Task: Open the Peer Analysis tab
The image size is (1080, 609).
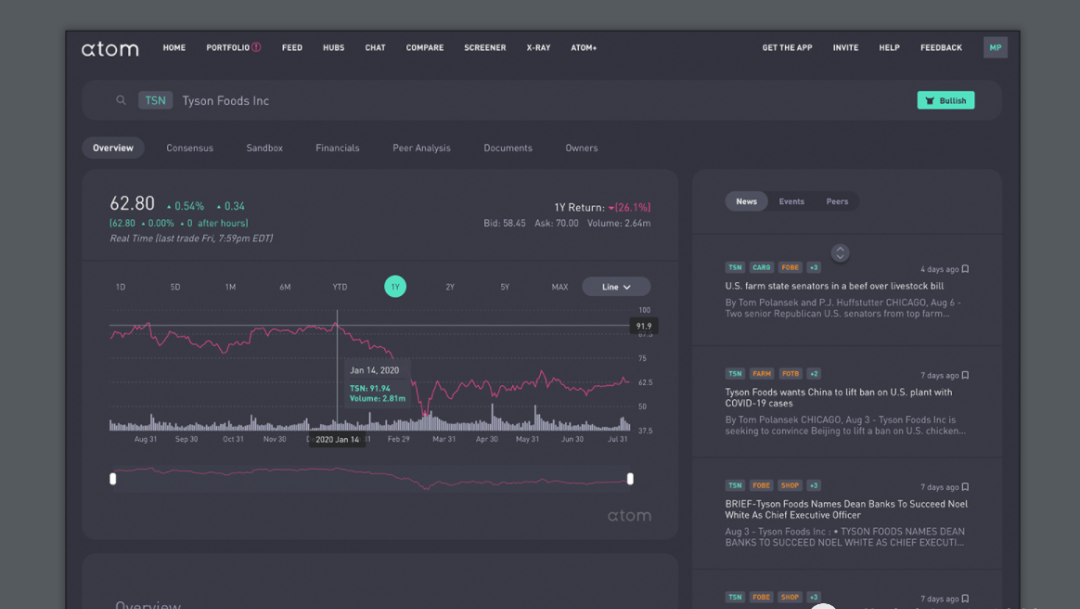Action: coord(422,148)
